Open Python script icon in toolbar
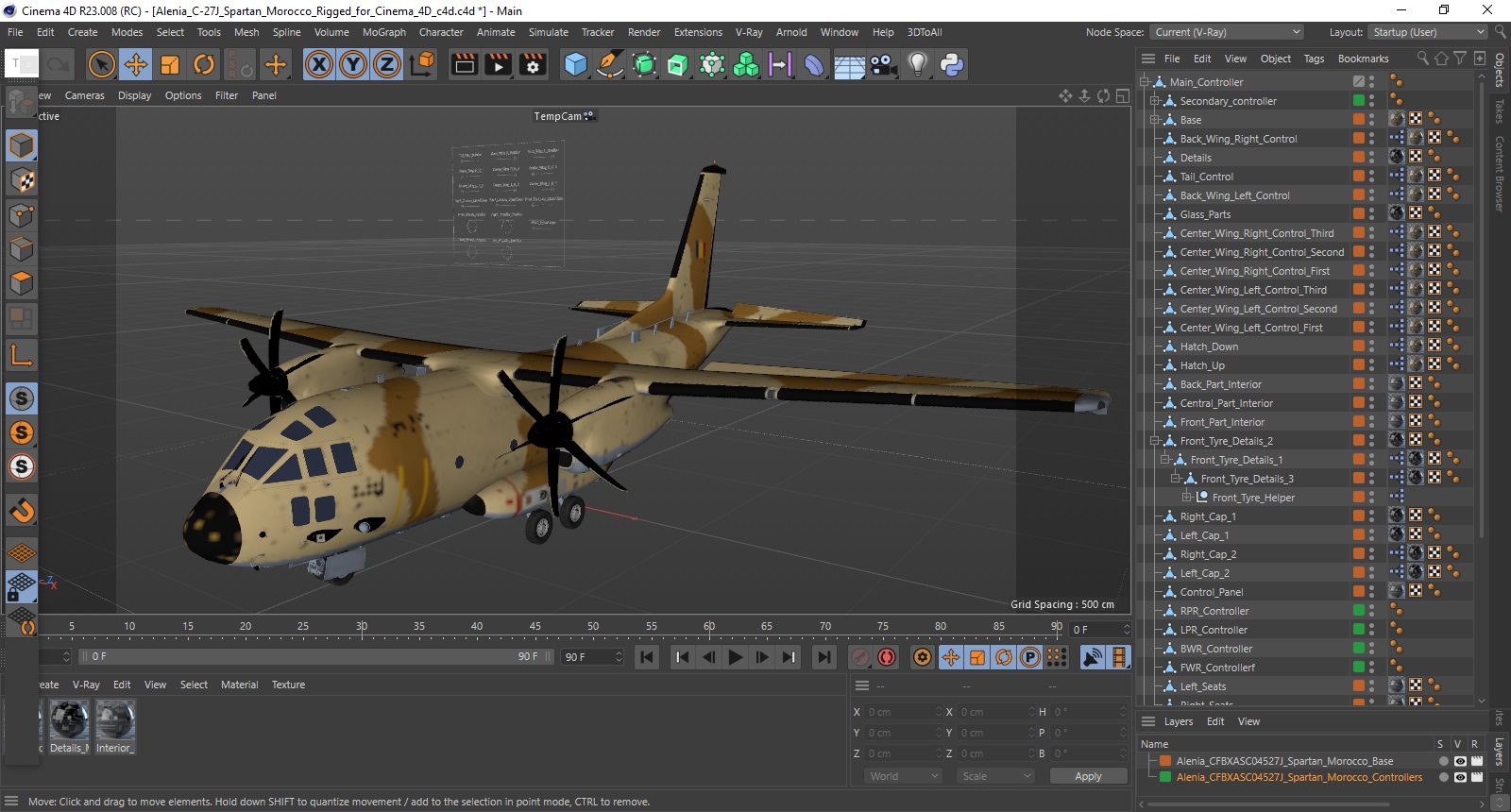The width and height of the screenshot is (1511, 812). [x=951, y=64]
